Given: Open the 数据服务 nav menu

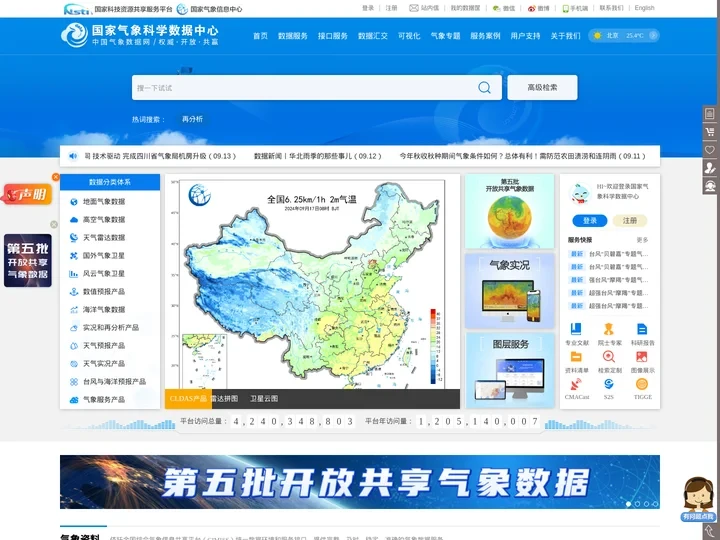Looking at the screenshot, I should tap(292, 36).
